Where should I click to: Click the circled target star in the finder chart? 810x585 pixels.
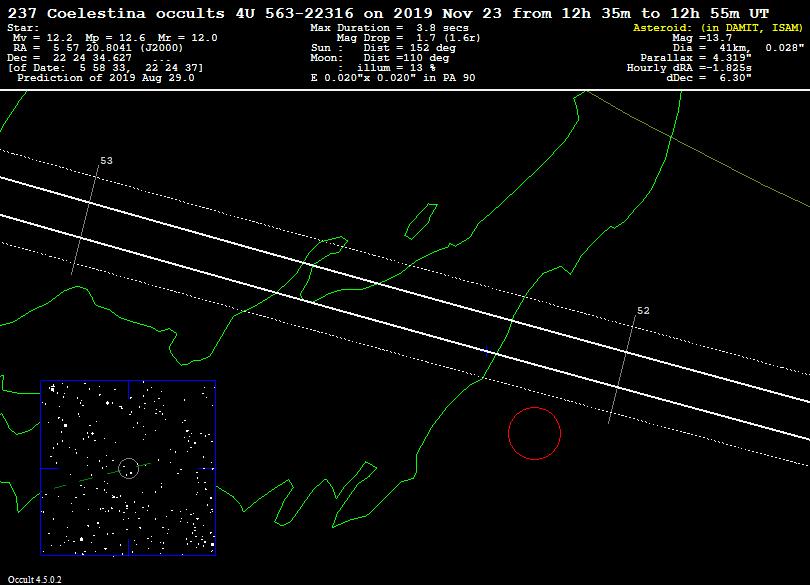coord(129,468)
